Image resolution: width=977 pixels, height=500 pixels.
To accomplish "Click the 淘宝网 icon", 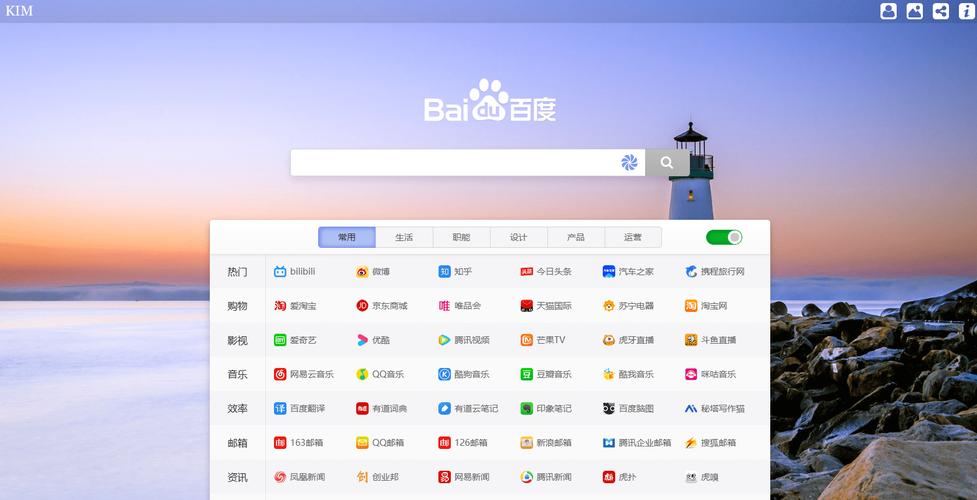I will coord(691,306).
